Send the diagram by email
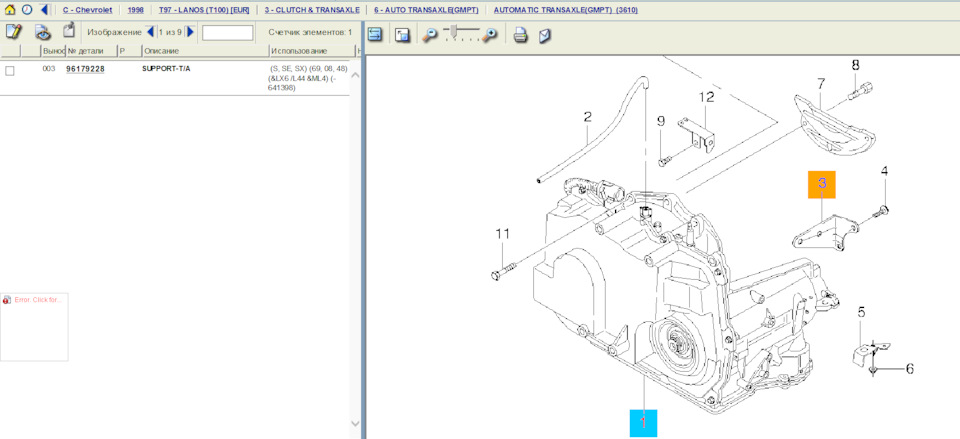960x439 pixels. click(x=544, y=36)
